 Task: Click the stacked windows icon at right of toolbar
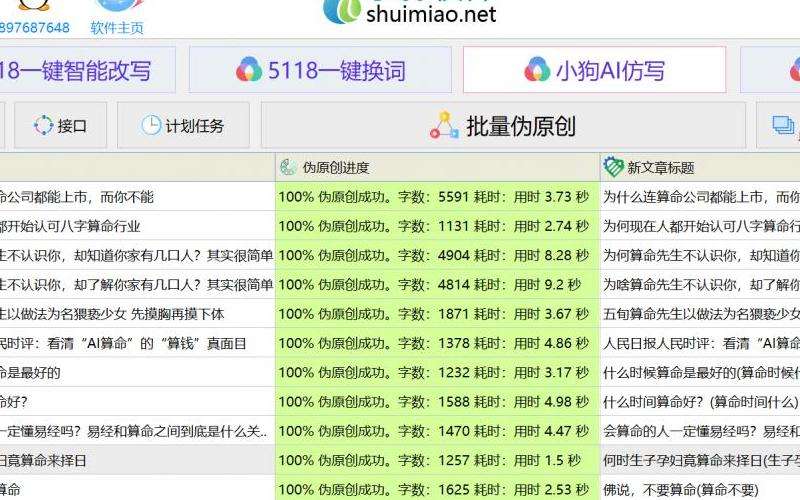pyautogui.click(x=783, y=126)
